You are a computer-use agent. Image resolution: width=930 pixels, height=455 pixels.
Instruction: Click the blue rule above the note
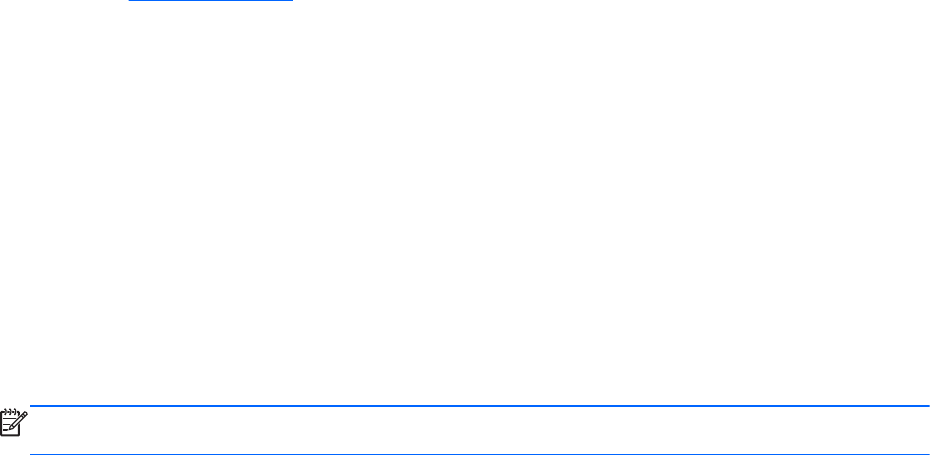pos(479,406)
